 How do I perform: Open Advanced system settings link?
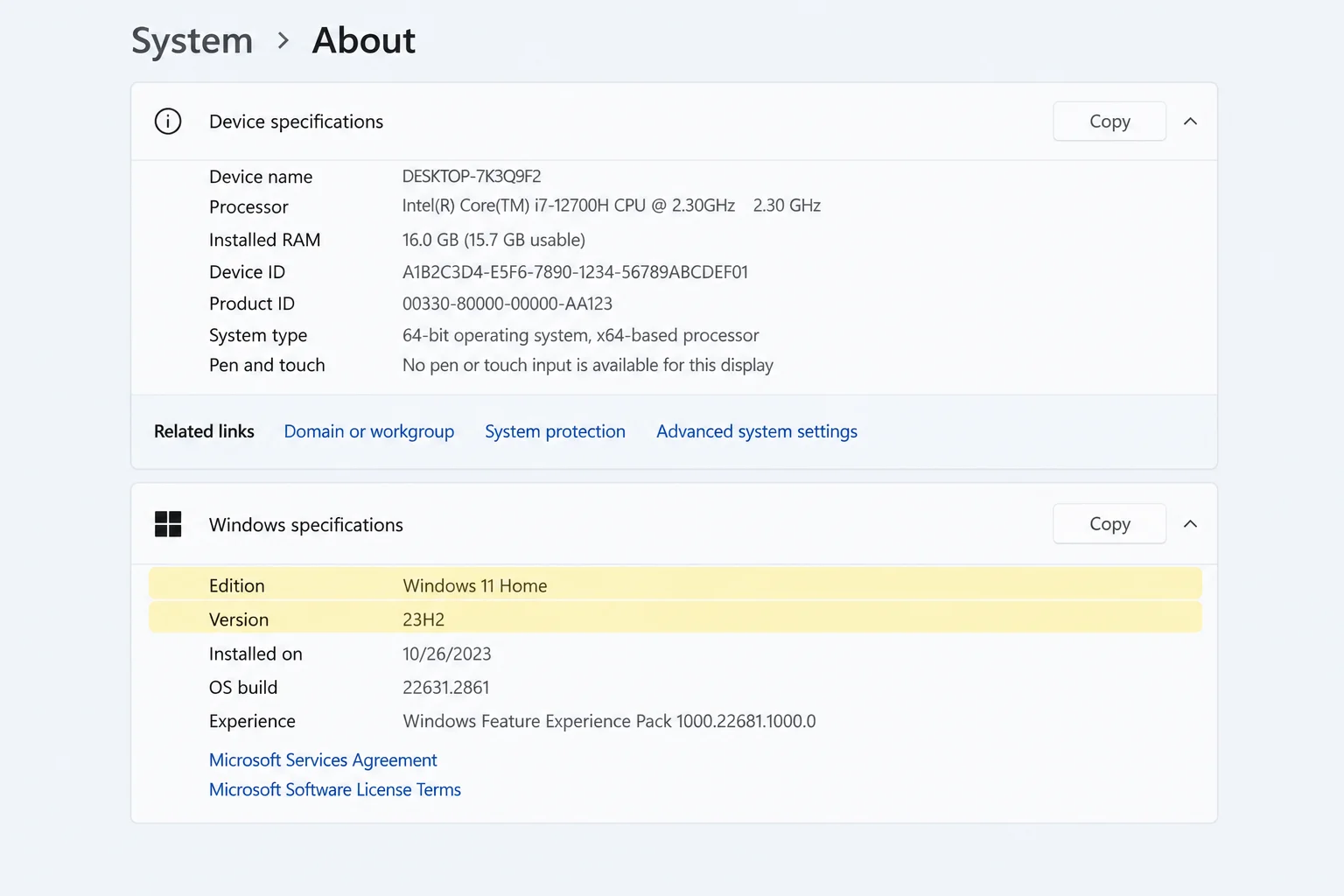click(x=757, y=431)
